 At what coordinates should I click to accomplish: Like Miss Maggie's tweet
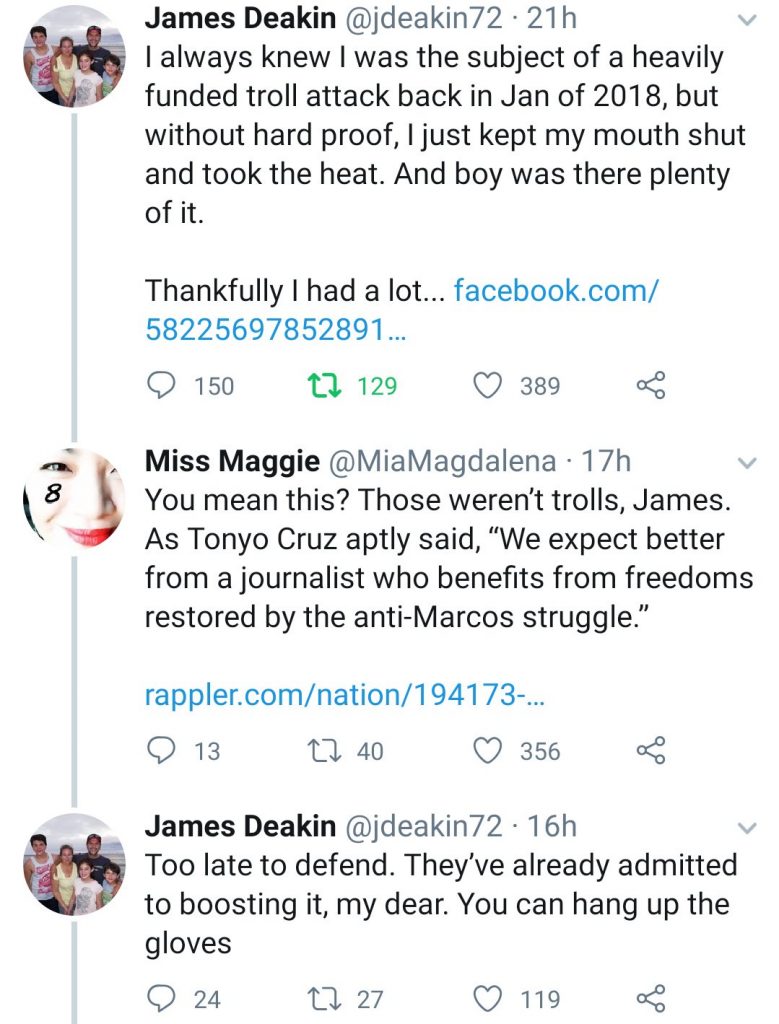pos(487,750)
